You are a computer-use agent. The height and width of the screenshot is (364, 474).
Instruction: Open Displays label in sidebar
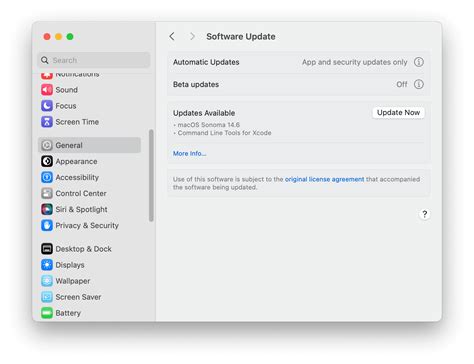coord(70,265)
